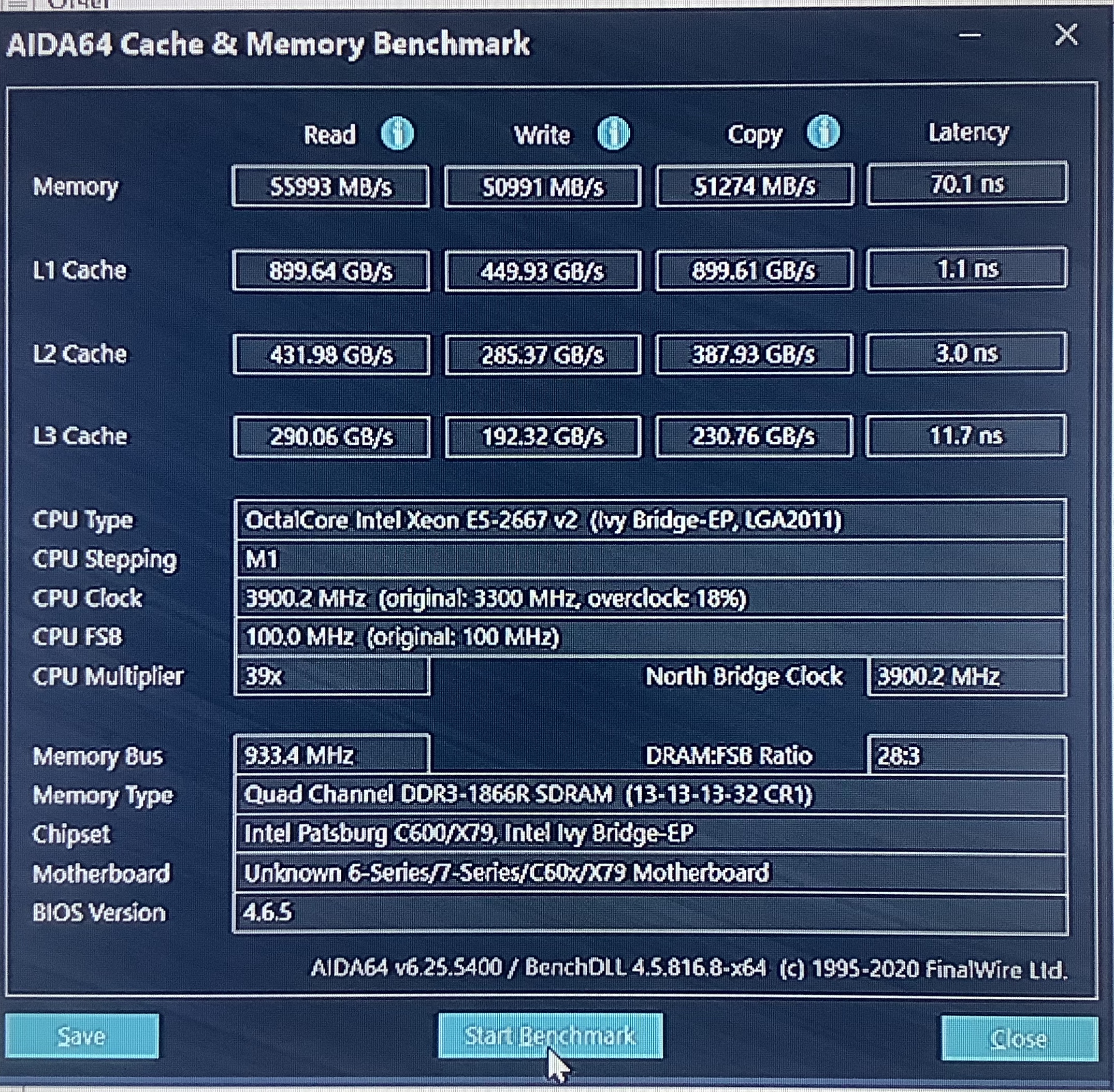Click the Copy info icon
Viewport: 1114px width, 1092px height.
pos(823,133)
